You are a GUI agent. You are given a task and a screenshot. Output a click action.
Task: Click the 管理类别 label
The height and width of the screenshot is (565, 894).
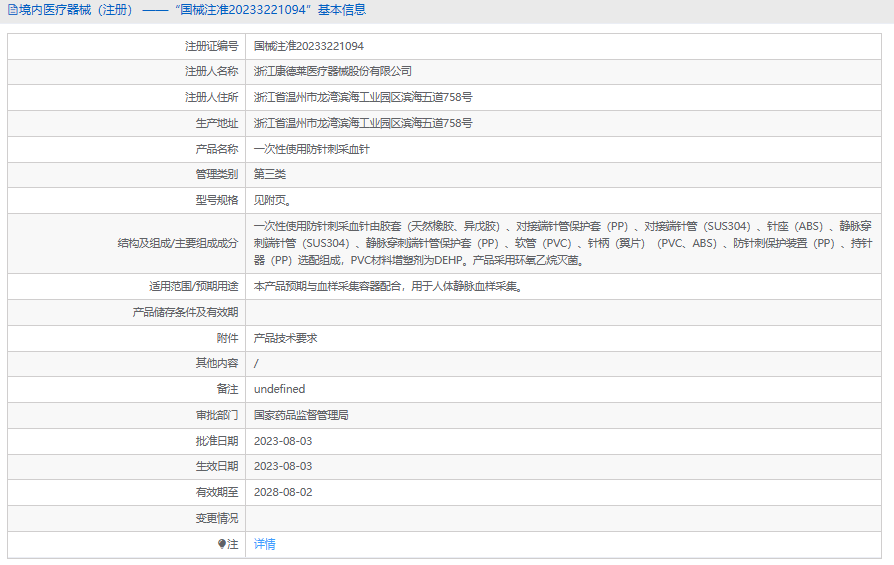(217, 174)
